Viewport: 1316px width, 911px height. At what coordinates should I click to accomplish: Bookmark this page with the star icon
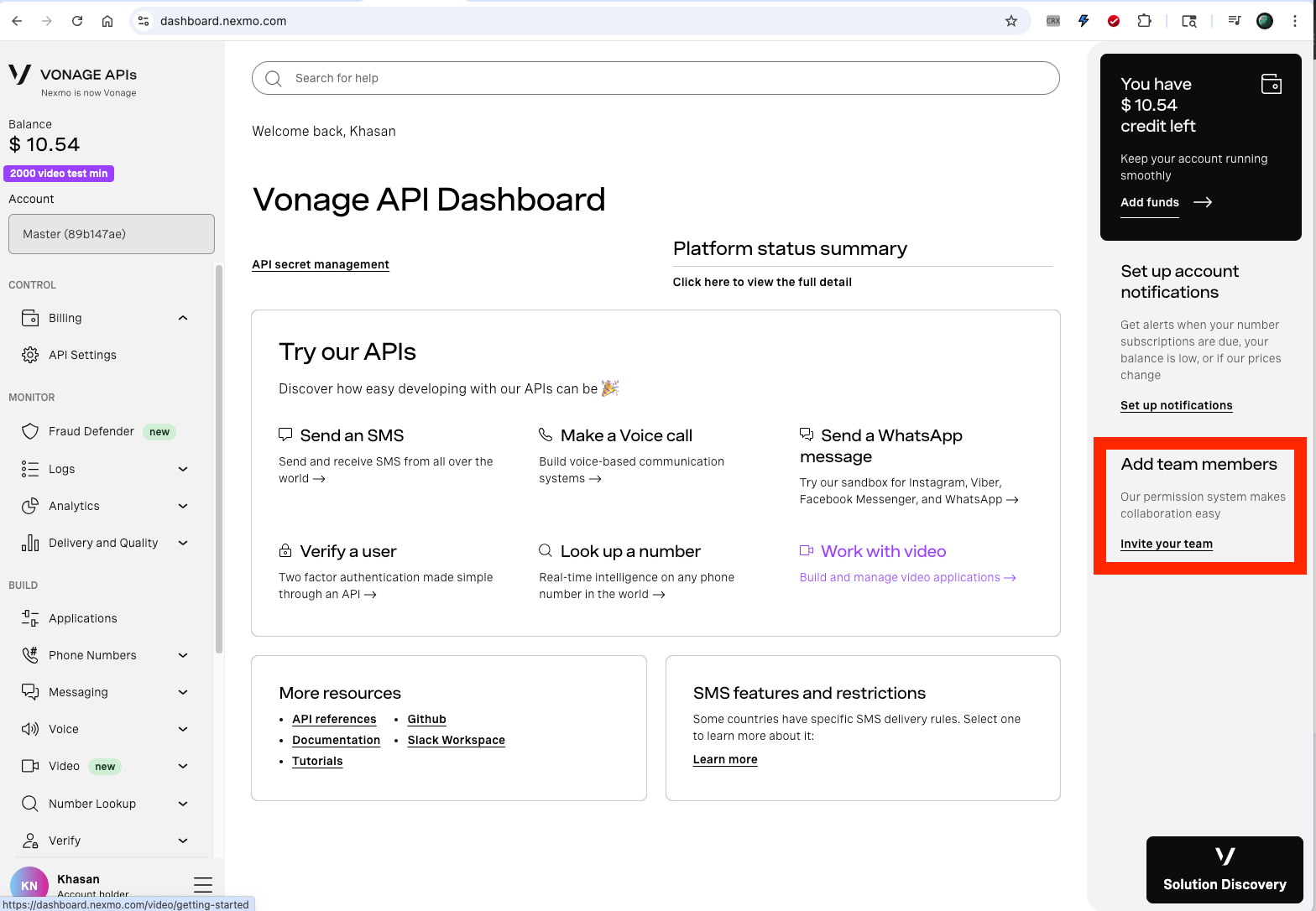pos(1011,21)
